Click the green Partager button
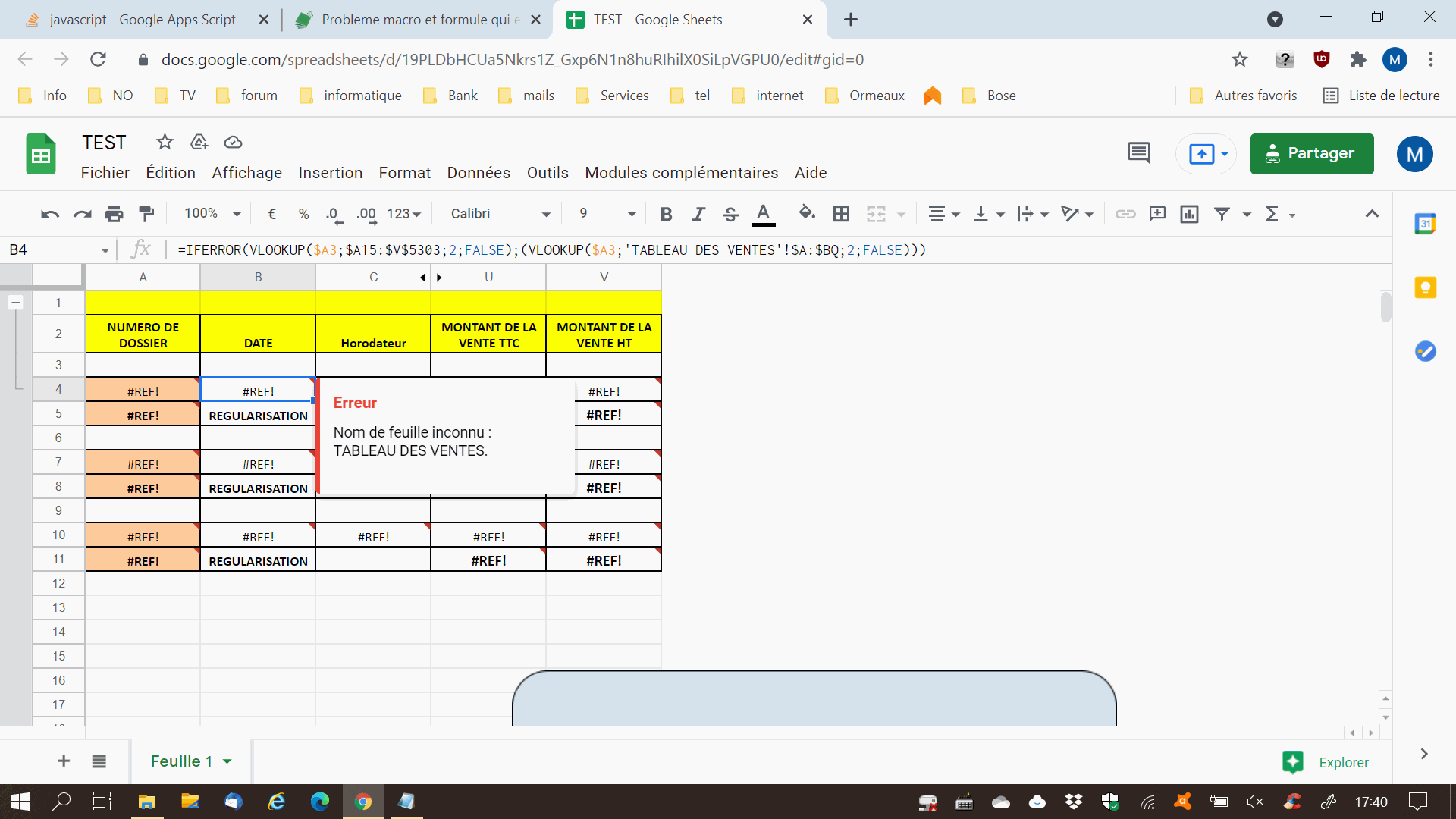The width and height of the screenshot is (1456, 819). 1311,153
